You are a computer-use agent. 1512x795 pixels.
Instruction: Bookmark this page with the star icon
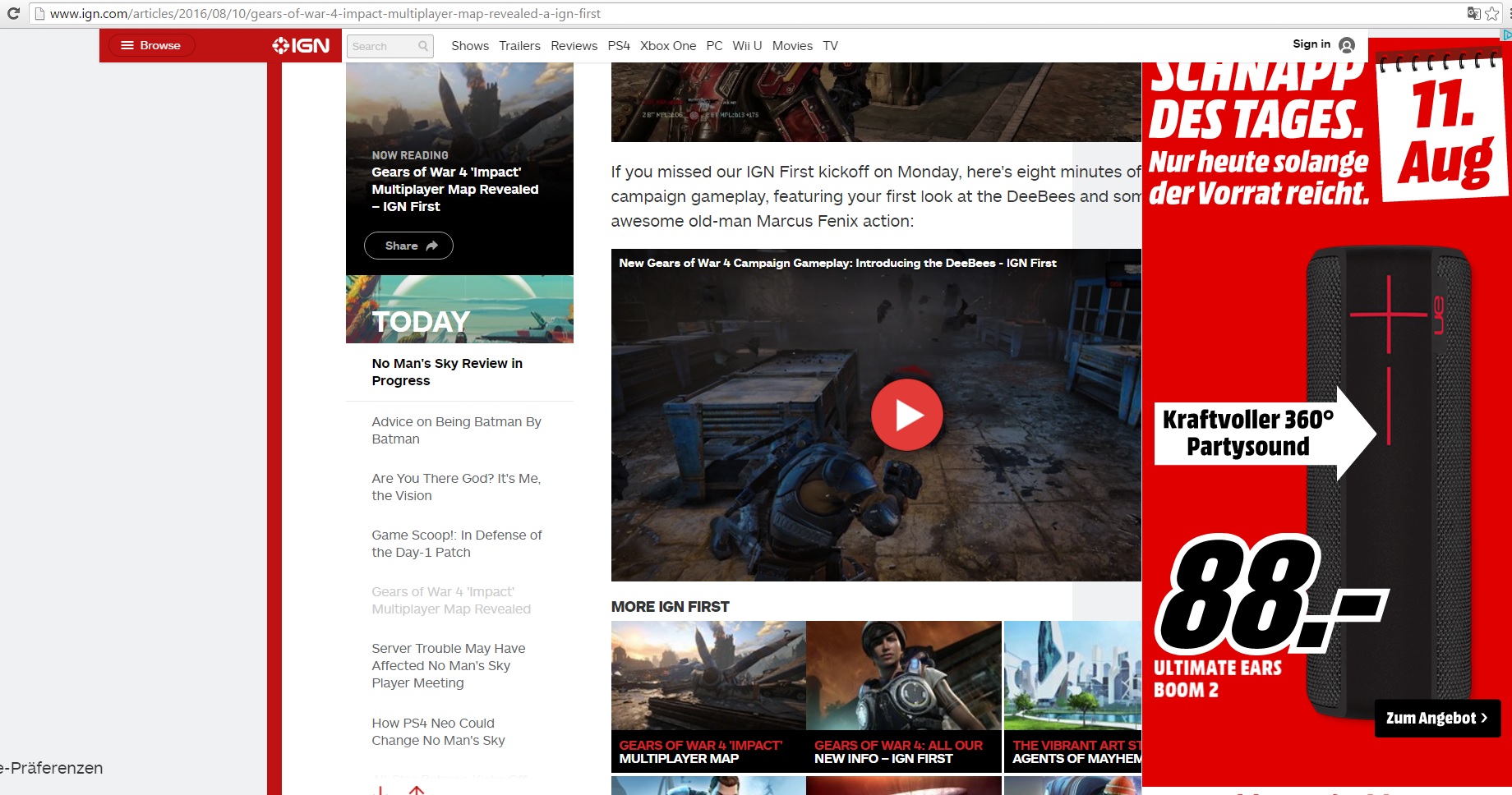point(1492,13)
